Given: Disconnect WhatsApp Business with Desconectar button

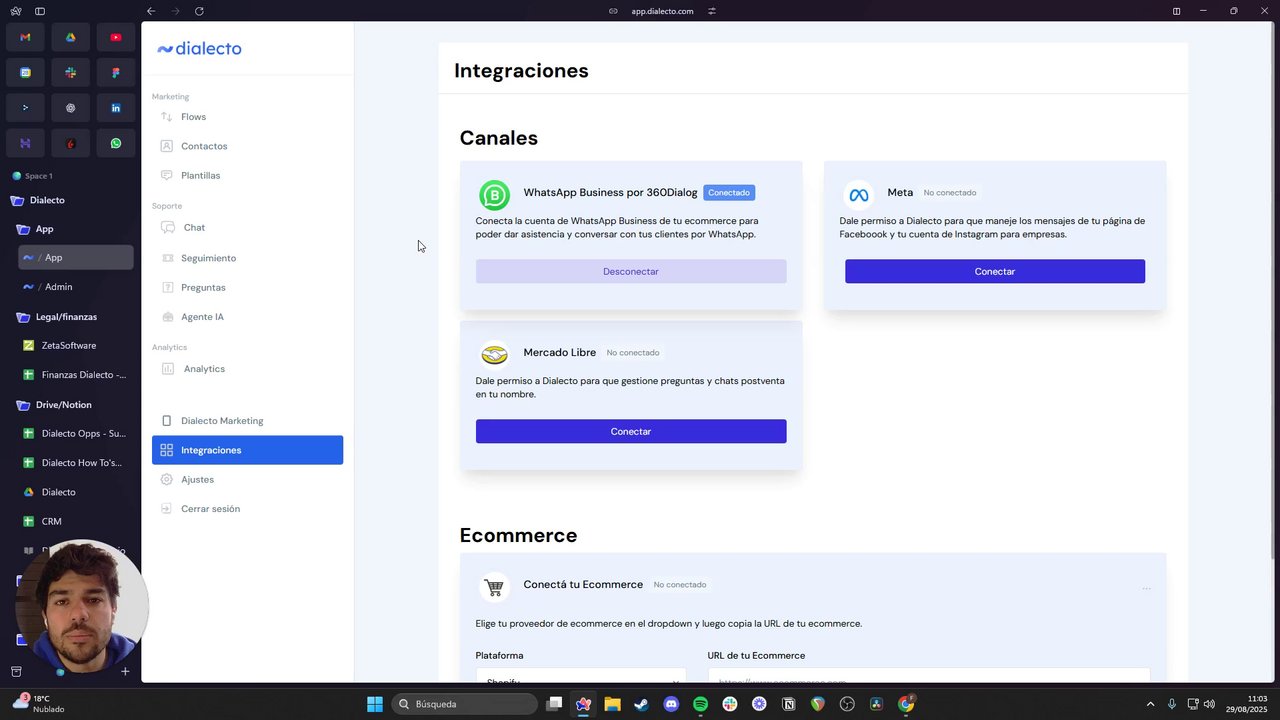Looking at the screenshot, I should (x=631, y=271).
